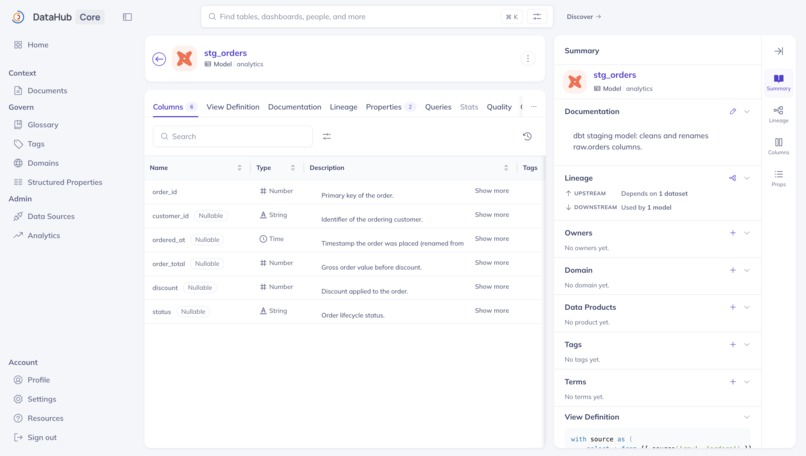Add a data product plus icon

click(733, 307)
